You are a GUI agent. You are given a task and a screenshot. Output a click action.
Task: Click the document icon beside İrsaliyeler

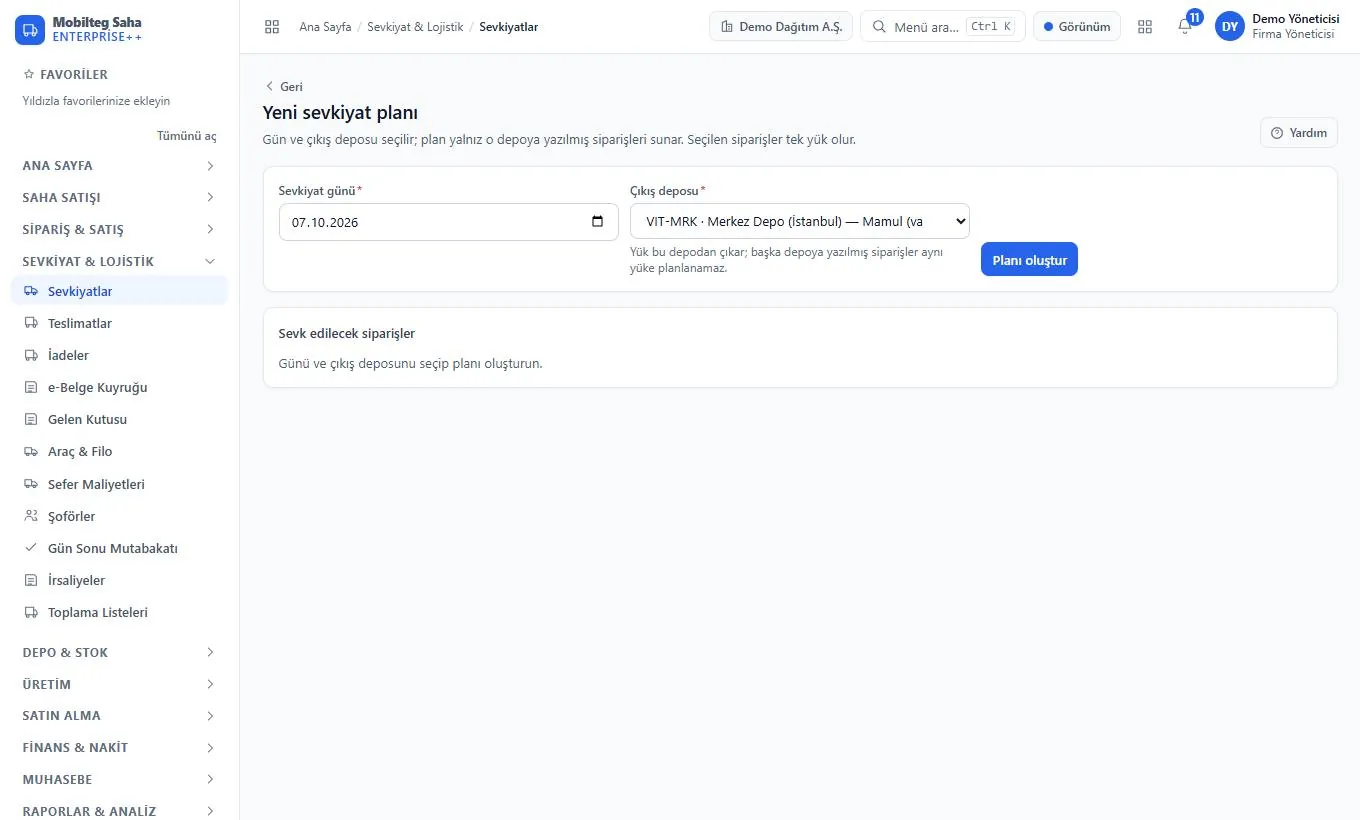pos(30,580)
